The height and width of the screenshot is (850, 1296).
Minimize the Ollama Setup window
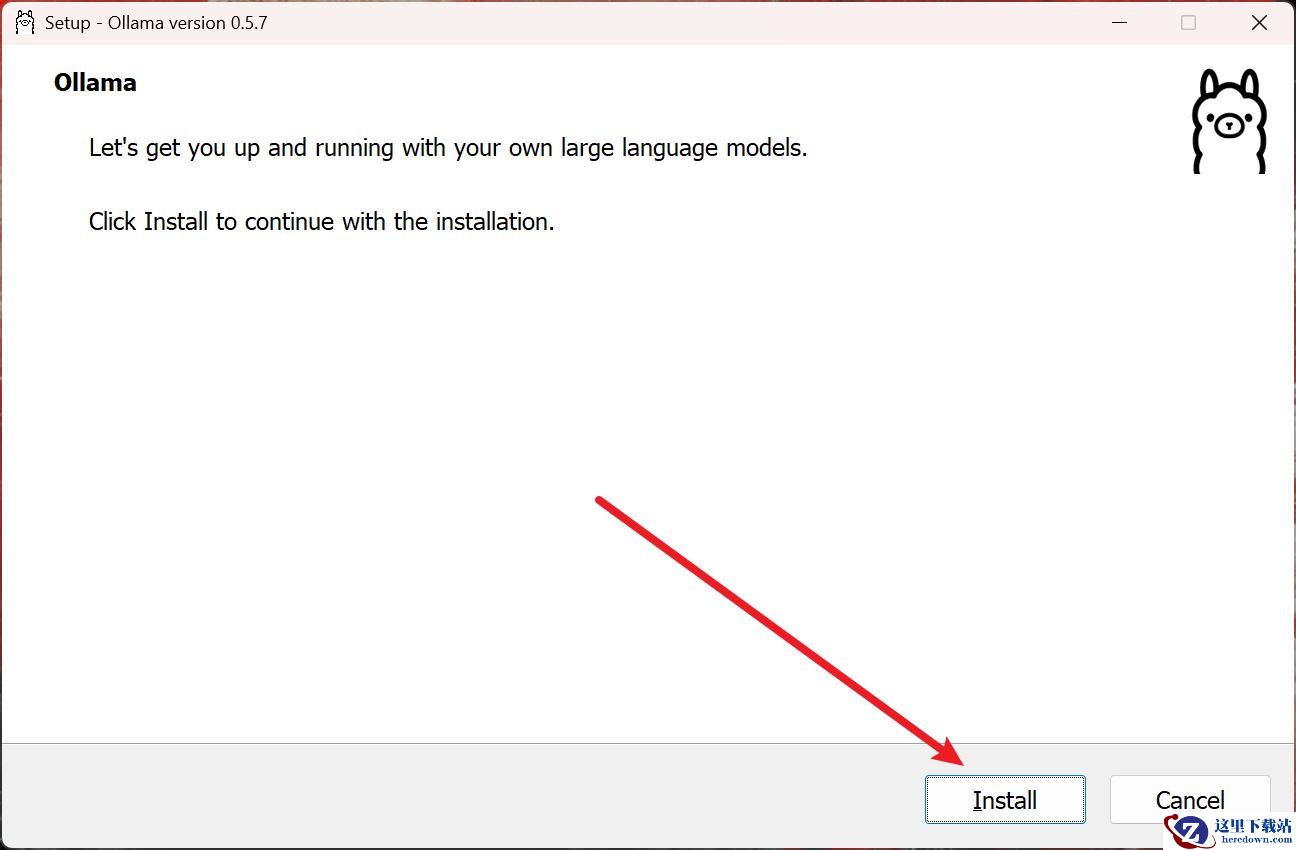[x=1120, y=23]
